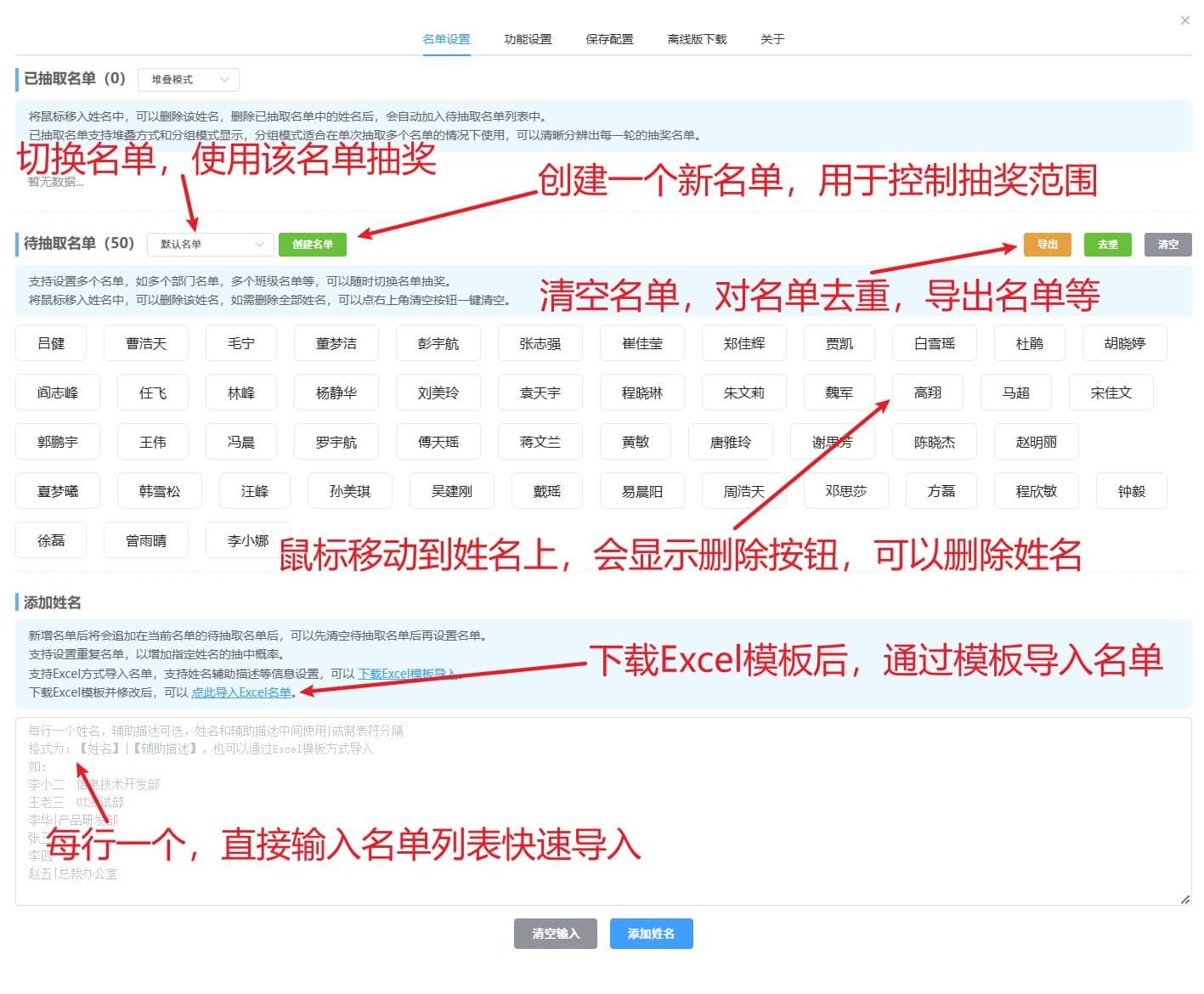Click the 创建名单 button to create a list

pyautogui.click(x=312, y=244)
